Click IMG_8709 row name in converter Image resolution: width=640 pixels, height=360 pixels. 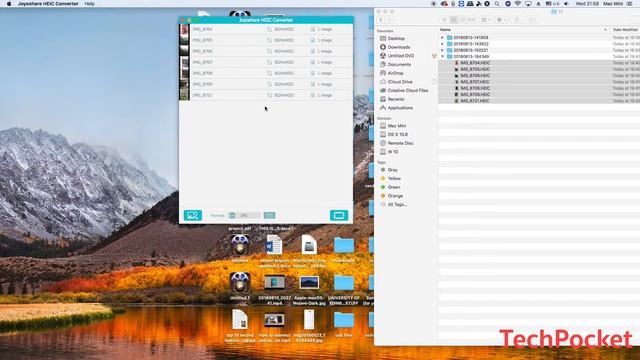tap(202, 84)
